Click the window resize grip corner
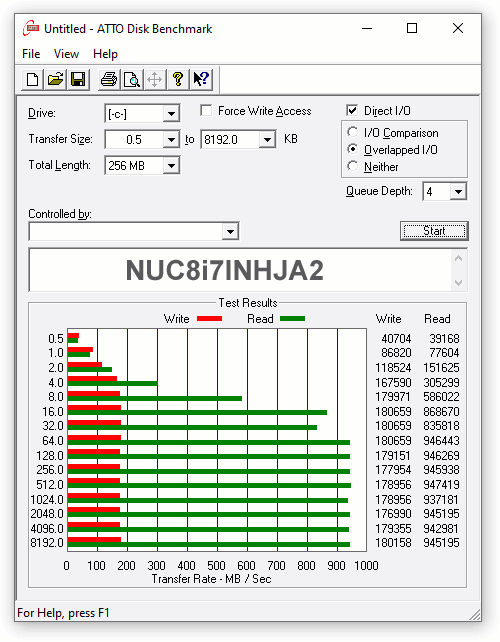This screenshot has height=642, width=500. coord(475,614)
